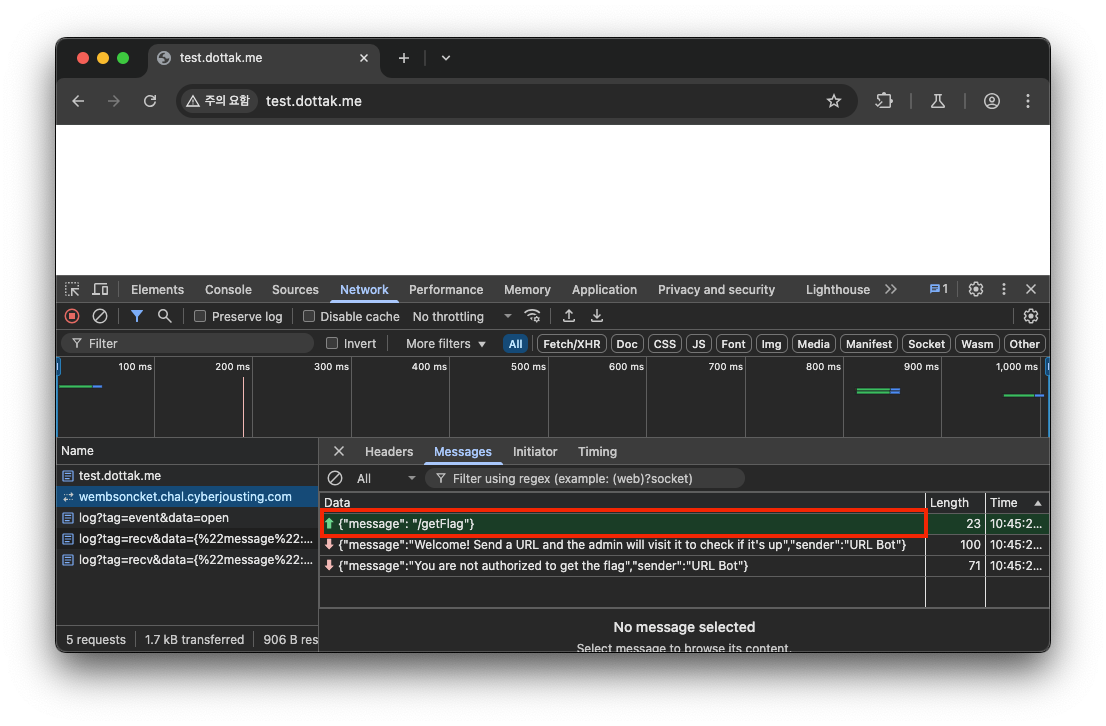Clear the network log

pyautogui.click(x=100, y=316)
